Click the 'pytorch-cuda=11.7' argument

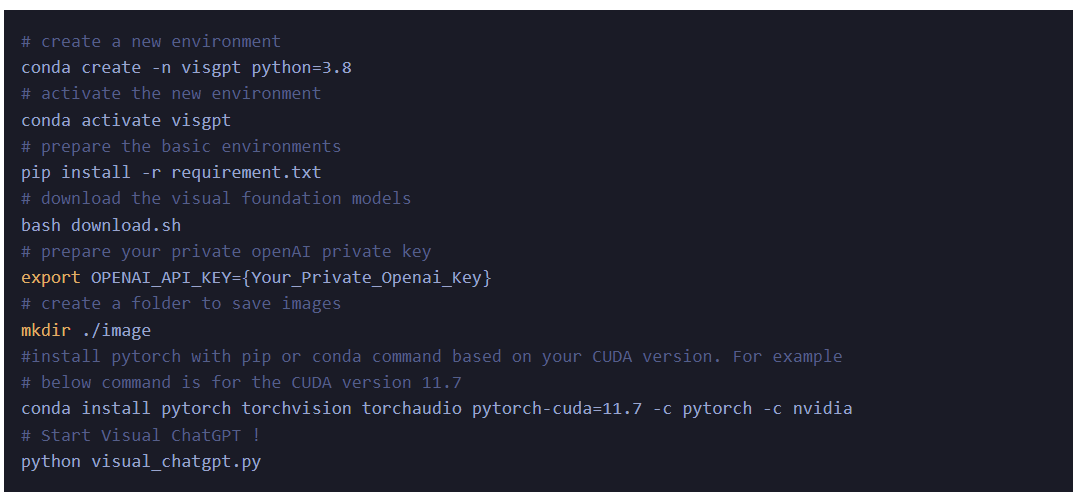557,409
